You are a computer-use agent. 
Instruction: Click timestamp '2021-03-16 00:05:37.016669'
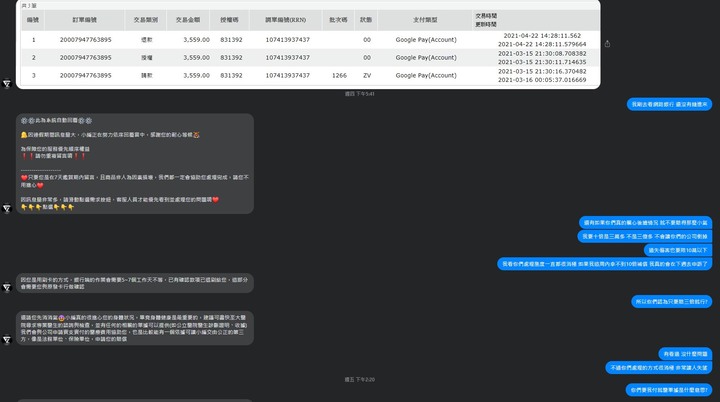542,80
